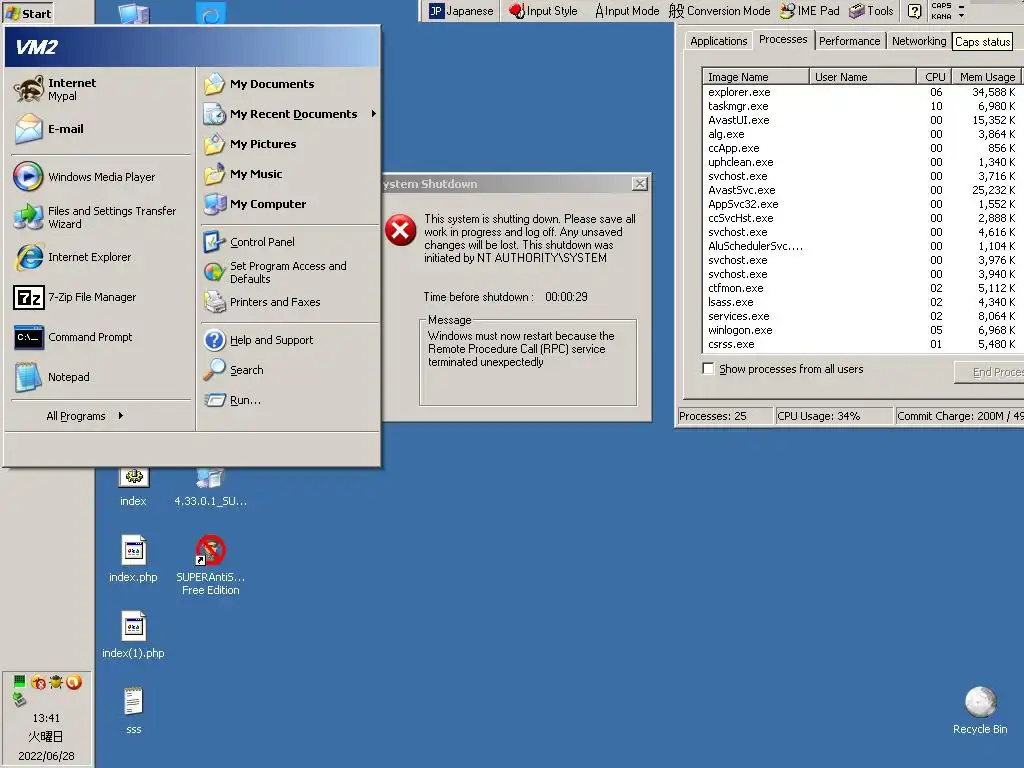Open Tools on the language bar
The image size is (1024, 768).
[x=871, y=11]
